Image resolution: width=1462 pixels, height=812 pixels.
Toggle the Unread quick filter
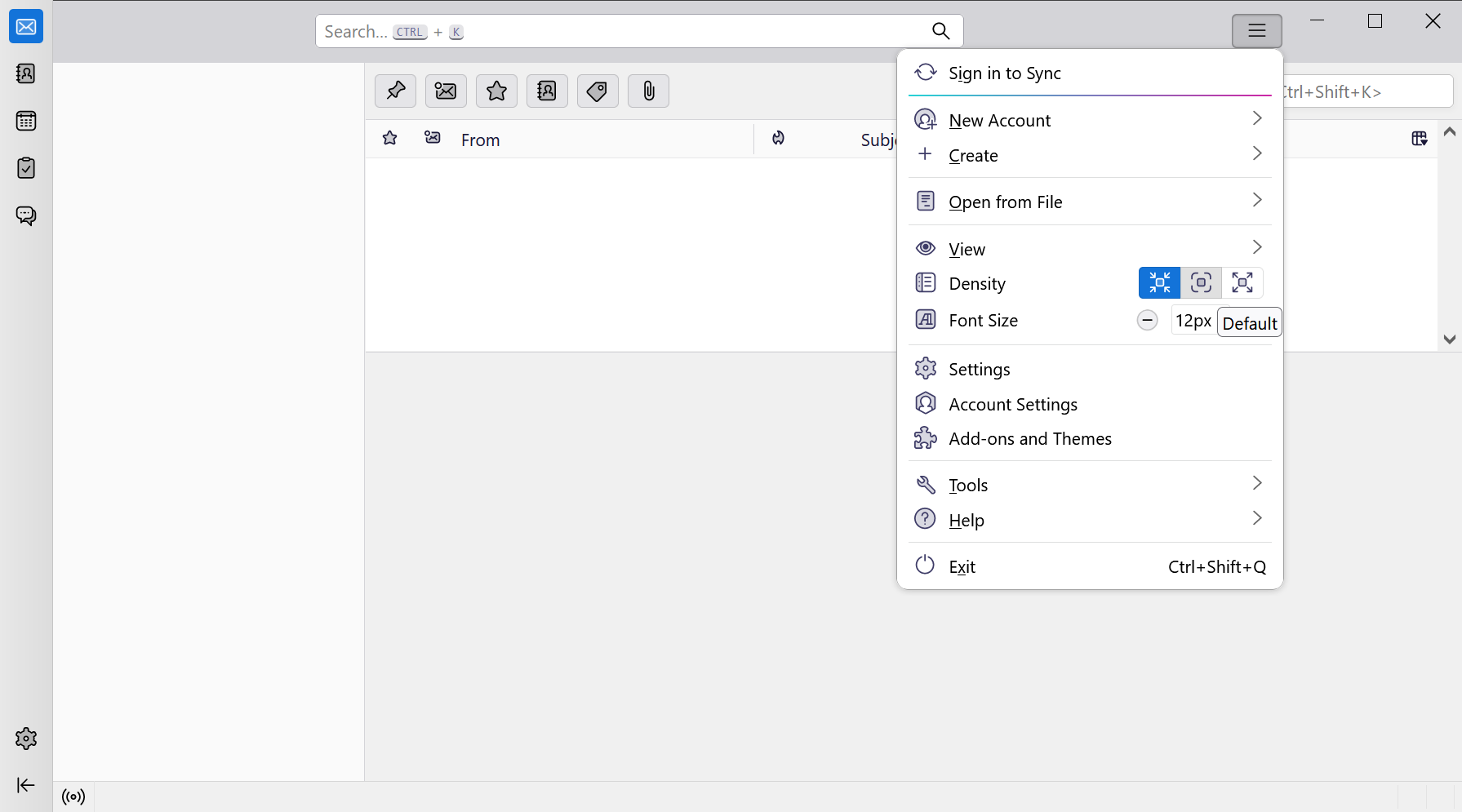pyautogui.click(x=446, y=91)
